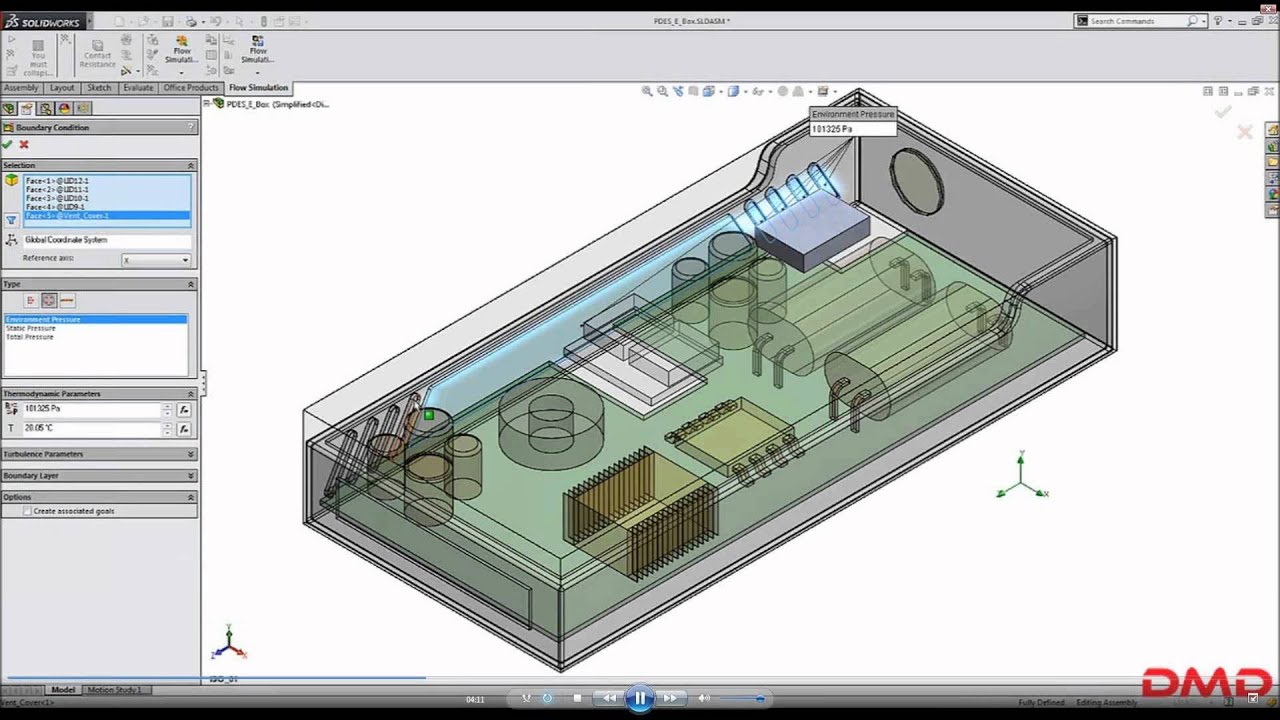Collapse the Thermodynamic Parameters section
The height and width of the screenshot is (720, 1280).
(190, 394)
